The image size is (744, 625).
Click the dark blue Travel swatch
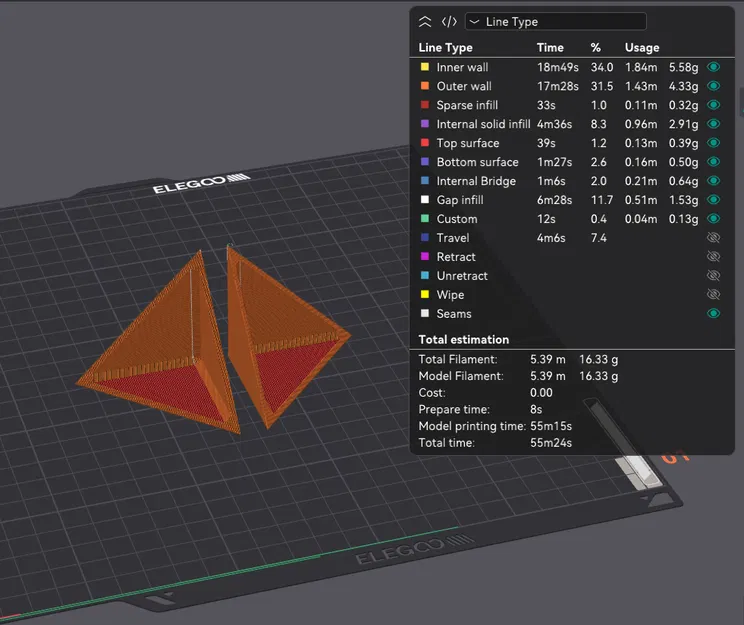(x=425, y=237)
